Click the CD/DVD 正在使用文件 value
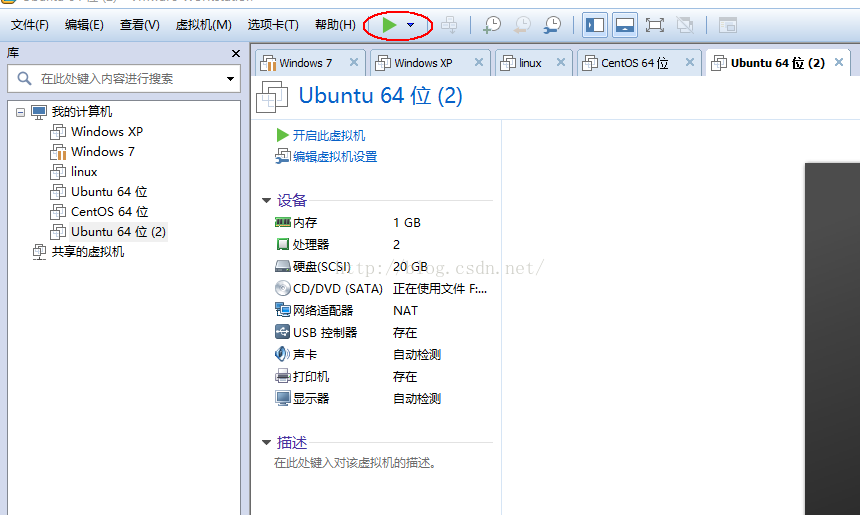This screenshot has width=860, height=515. pos(440,288)
